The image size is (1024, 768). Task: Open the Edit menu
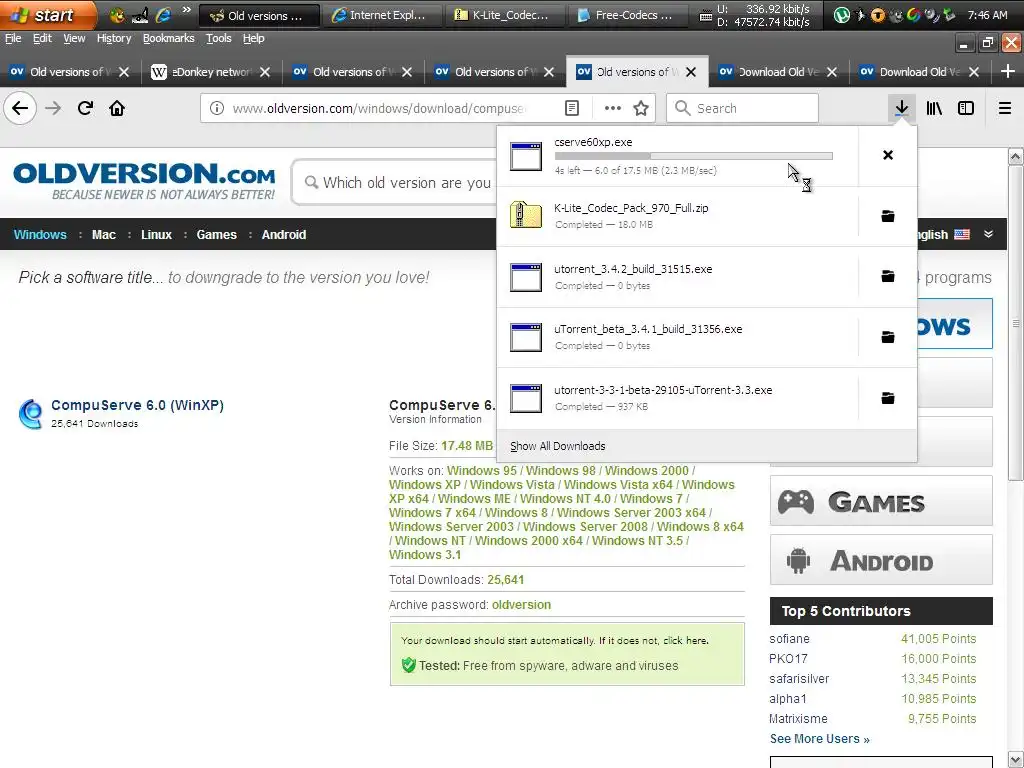point(42,39)
